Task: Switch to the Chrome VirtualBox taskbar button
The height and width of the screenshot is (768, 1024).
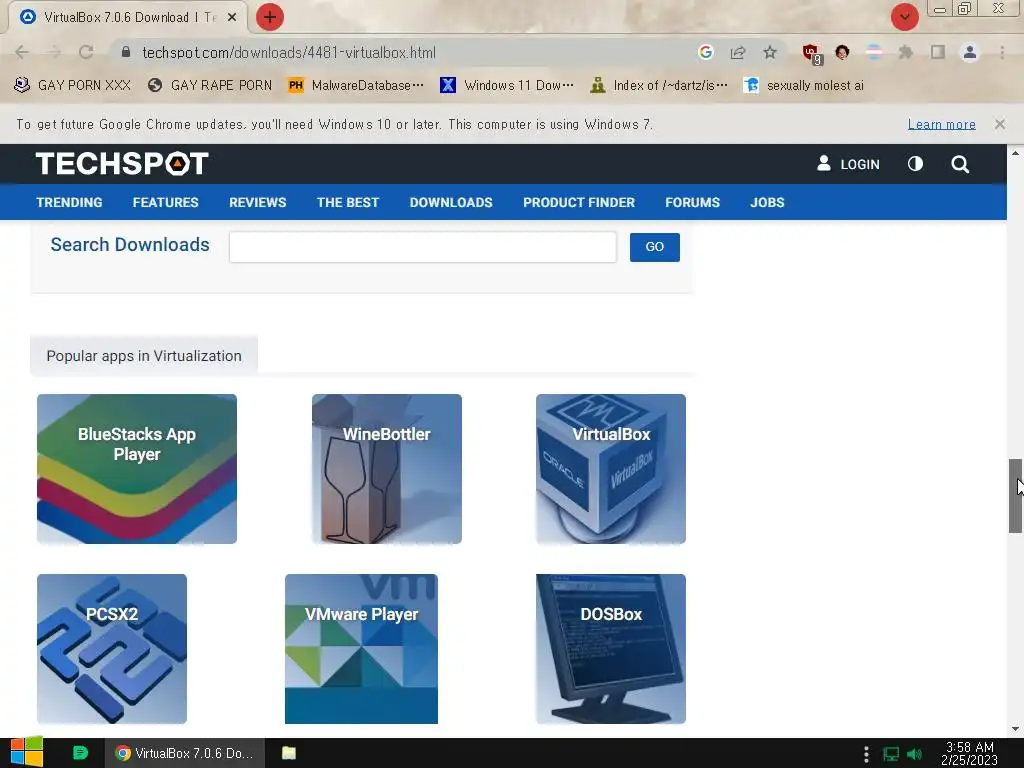Action: (x=185, y=753)
